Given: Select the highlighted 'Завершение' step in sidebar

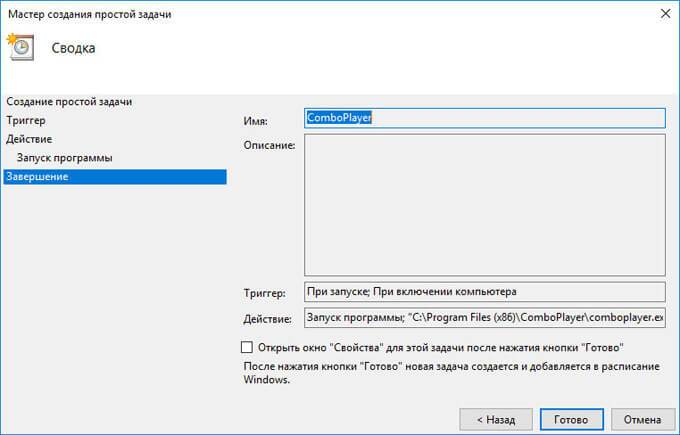Looking at the screenshot, I should [39, 177].
